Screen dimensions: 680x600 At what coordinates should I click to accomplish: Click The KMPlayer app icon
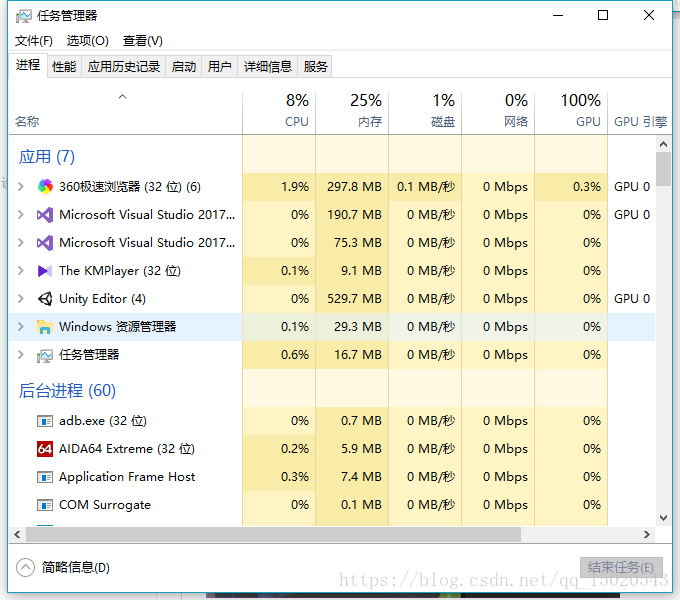(45, 271)
